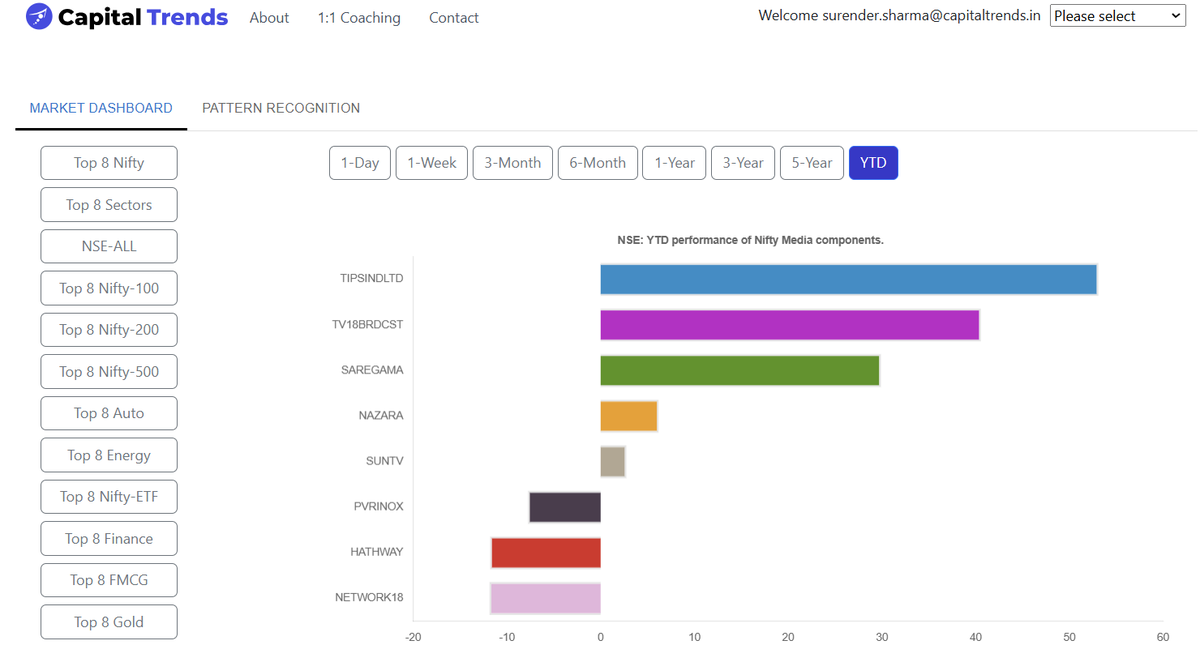Select the 5-Year timeframe

[x=812, y=163]
